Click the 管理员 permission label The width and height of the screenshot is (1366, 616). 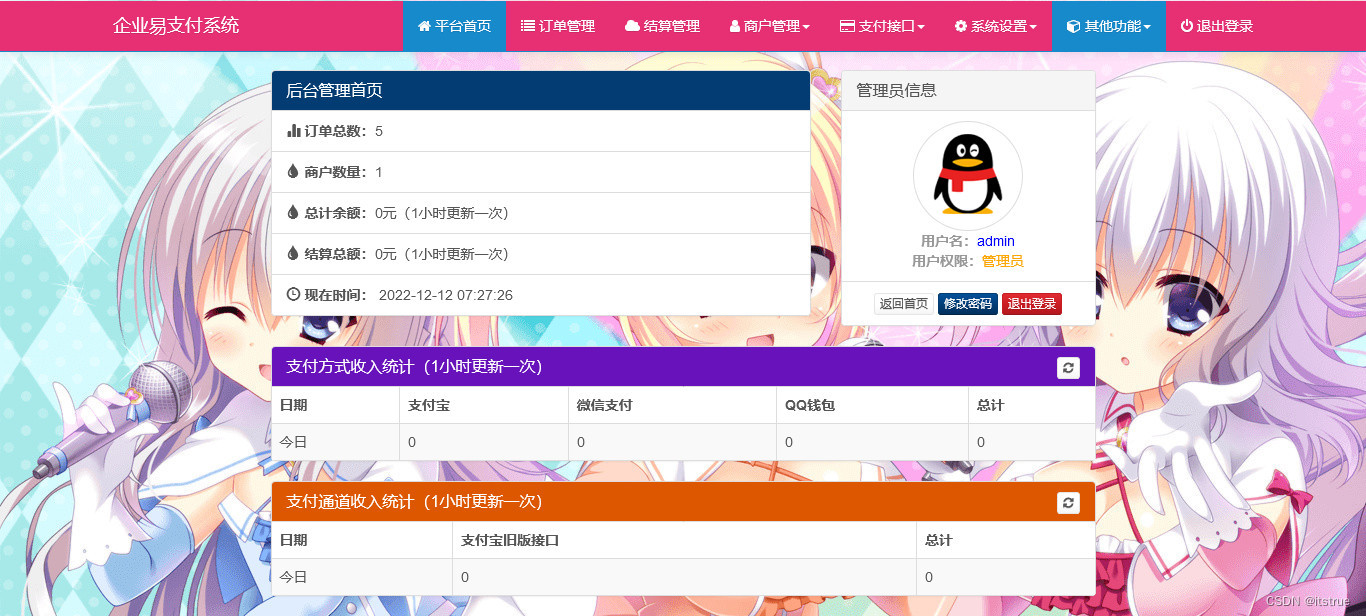(x=1002, y=261)
